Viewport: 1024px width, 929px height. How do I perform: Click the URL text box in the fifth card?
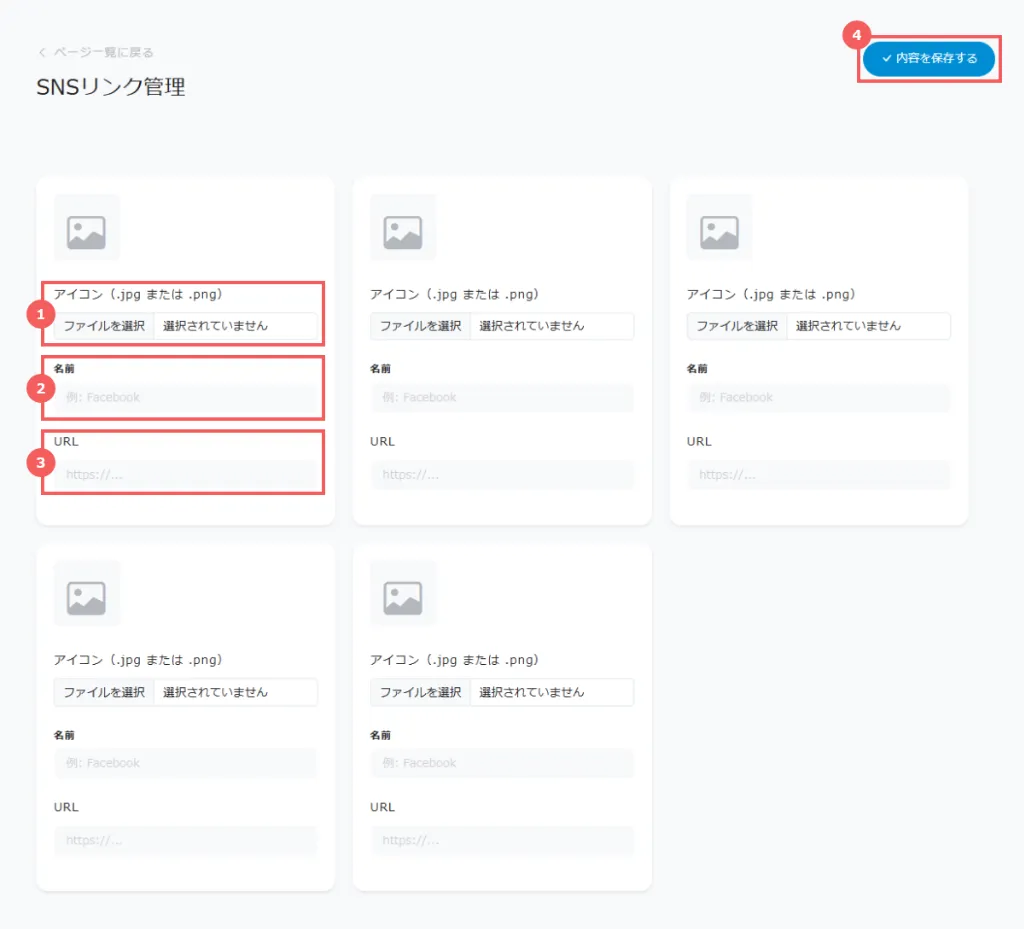pos(502,841)
